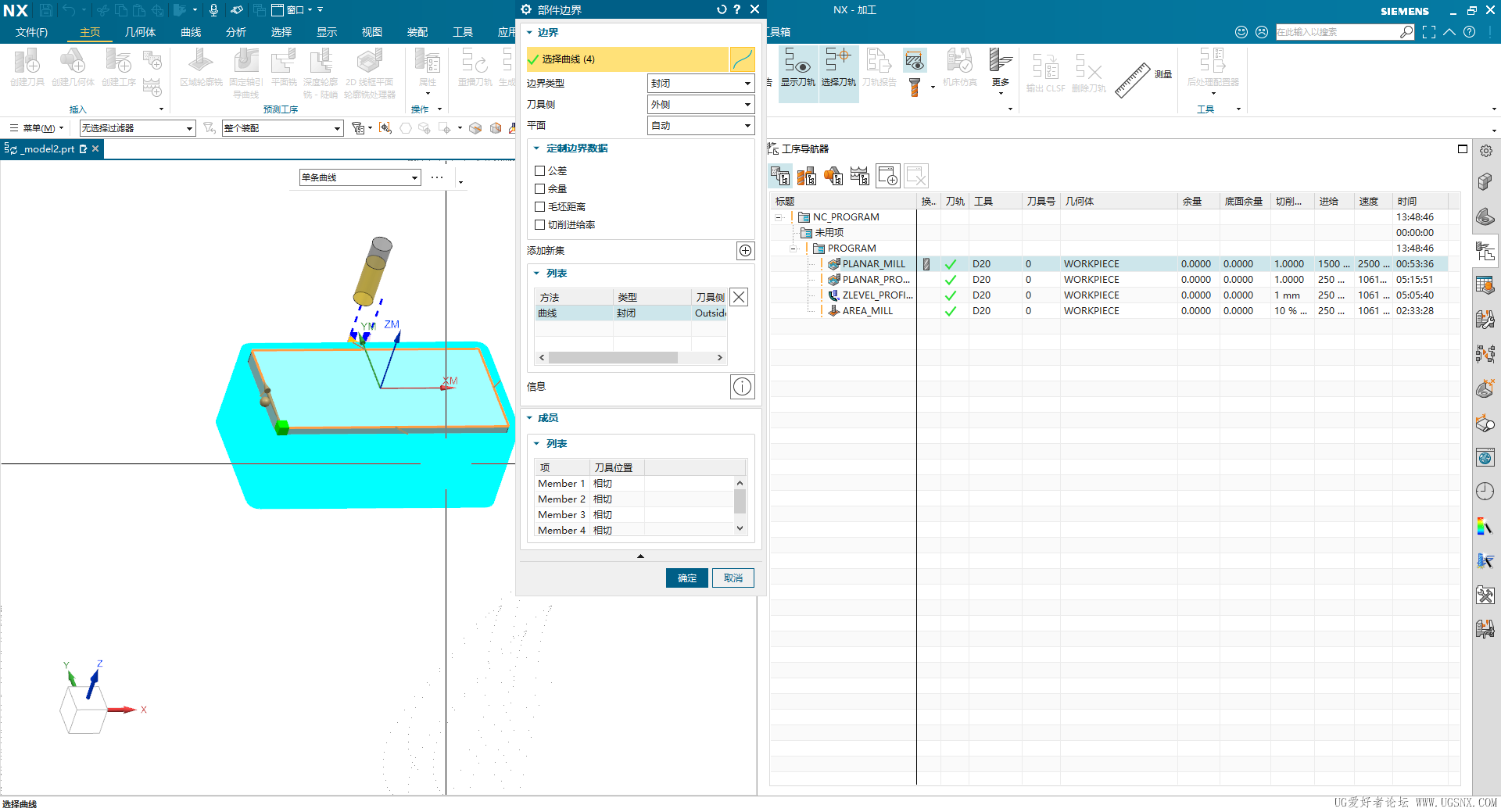Click the 创建工序 (Create Operation) icon
This screenshot has width=1501, height=812.
coord(119,61)
